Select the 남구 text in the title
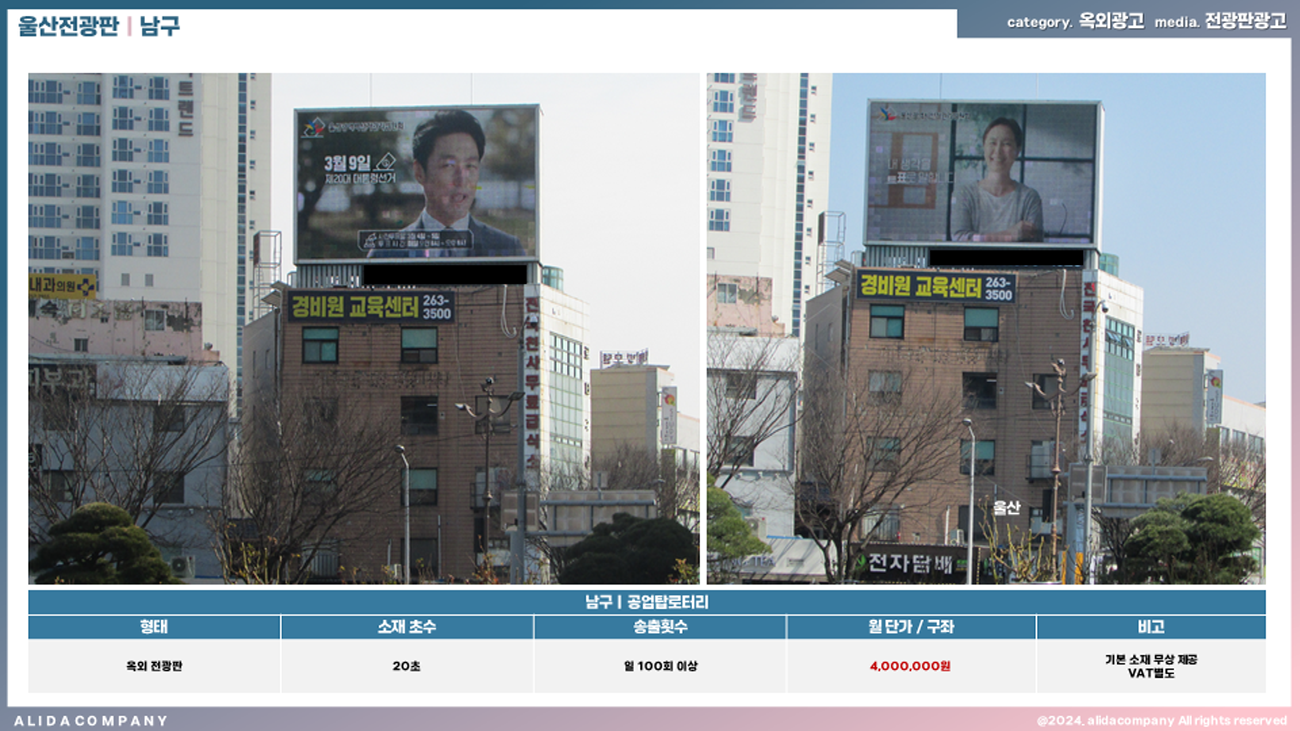Viewport: 1300px width, 731px height. pos(161,26)
